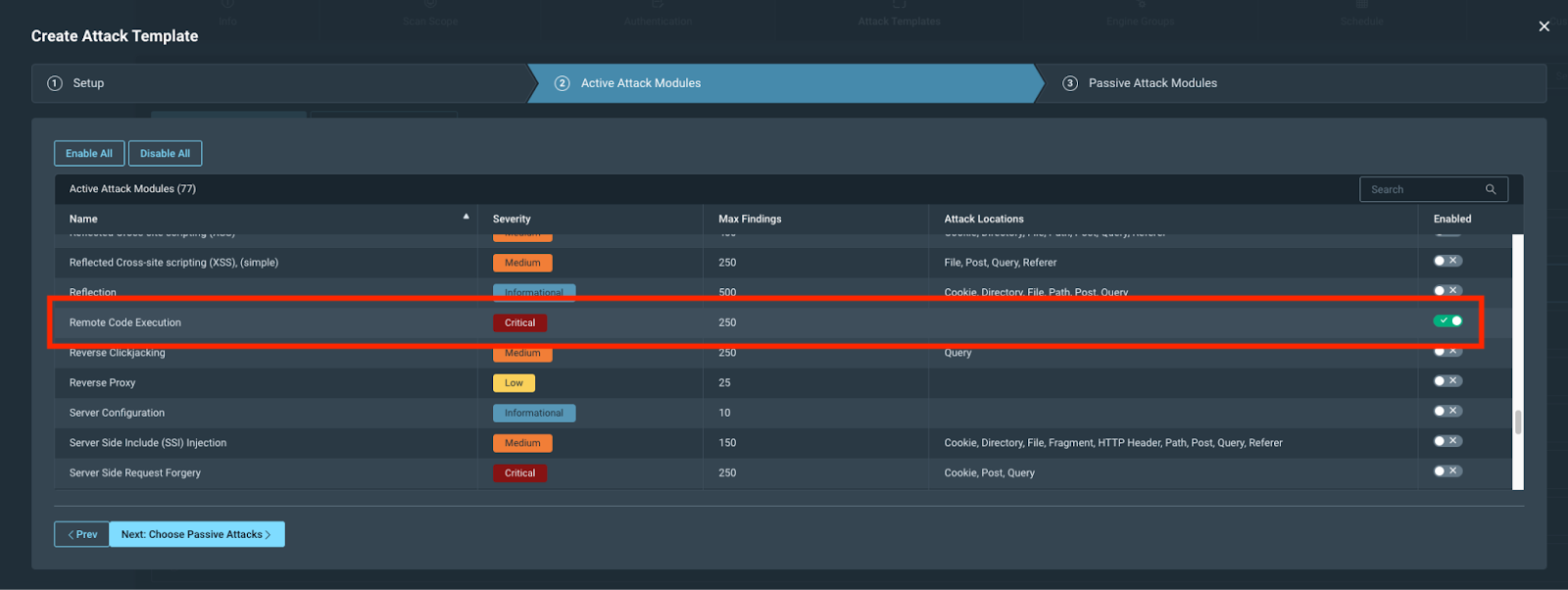This screenshot has height=590, width=1568.
Task: Click the Low severity badge for Reverse Proxy
Action: pyautogui.click(x=514, y=383)
